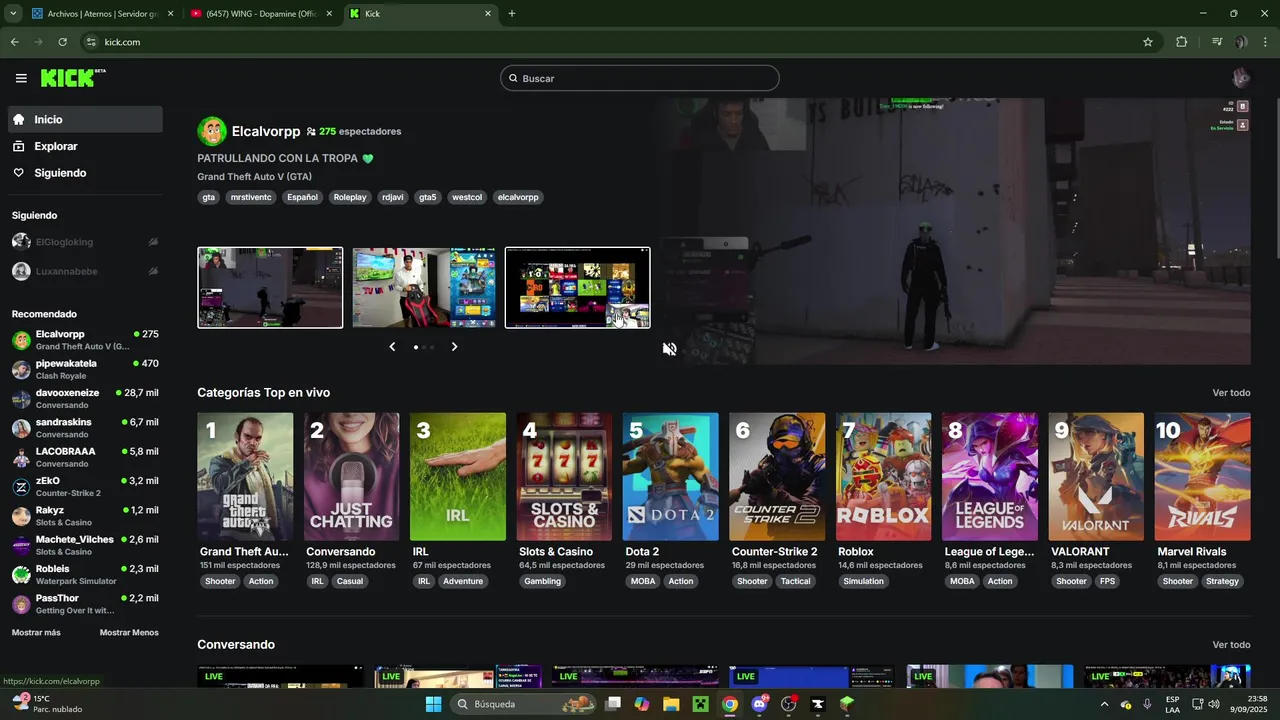Screen dimensions: 1280x720
Task: Open Machete_Vilches in Recomendado list
Action: point(85,545)
